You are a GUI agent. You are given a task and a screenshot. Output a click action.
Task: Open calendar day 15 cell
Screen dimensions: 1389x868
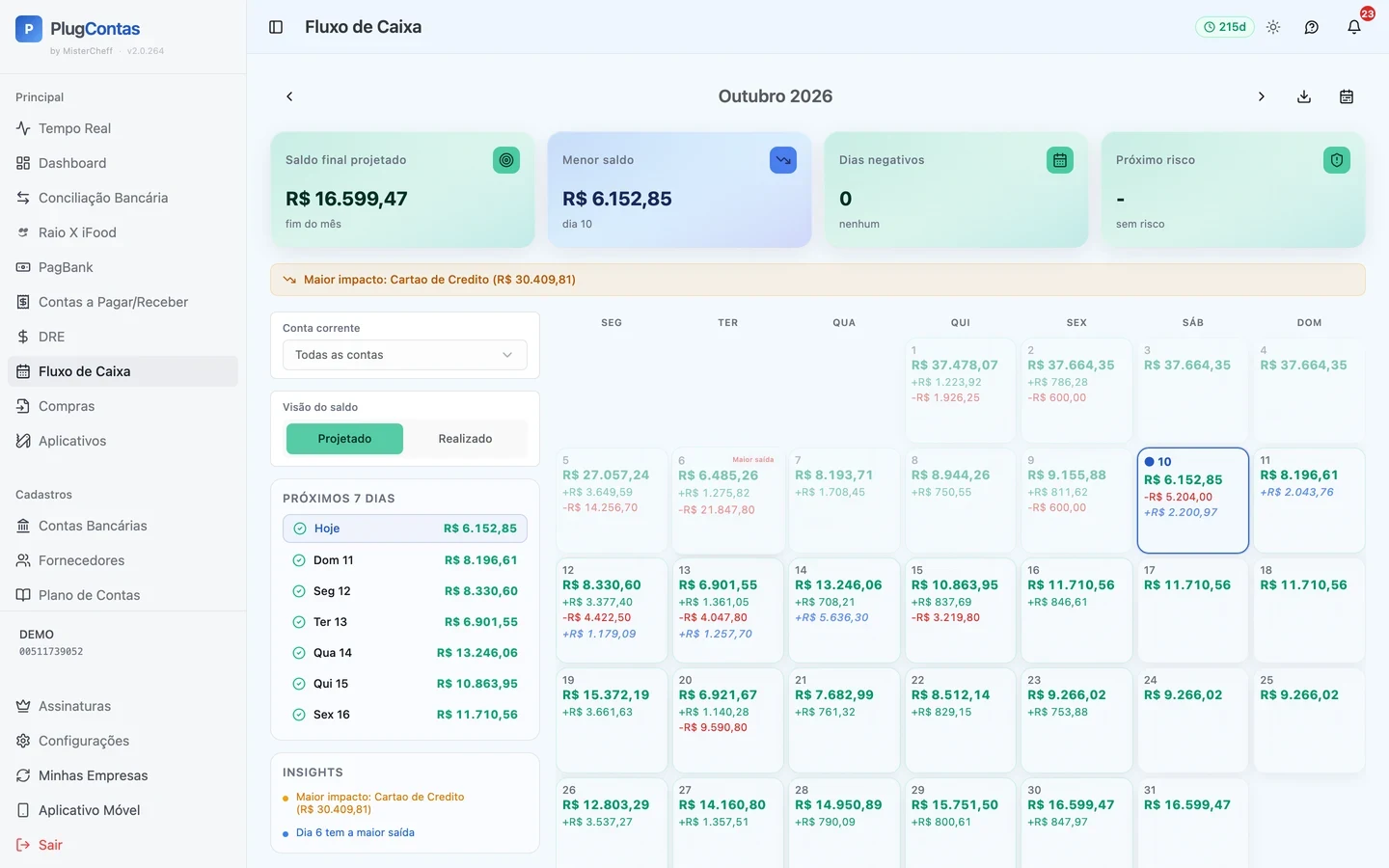pos(961,610)
